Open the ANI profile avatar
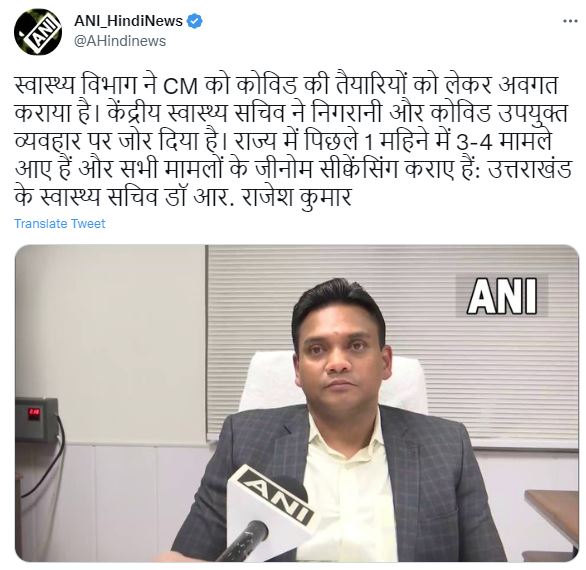The image size is (586, 570). coord(38,32)
